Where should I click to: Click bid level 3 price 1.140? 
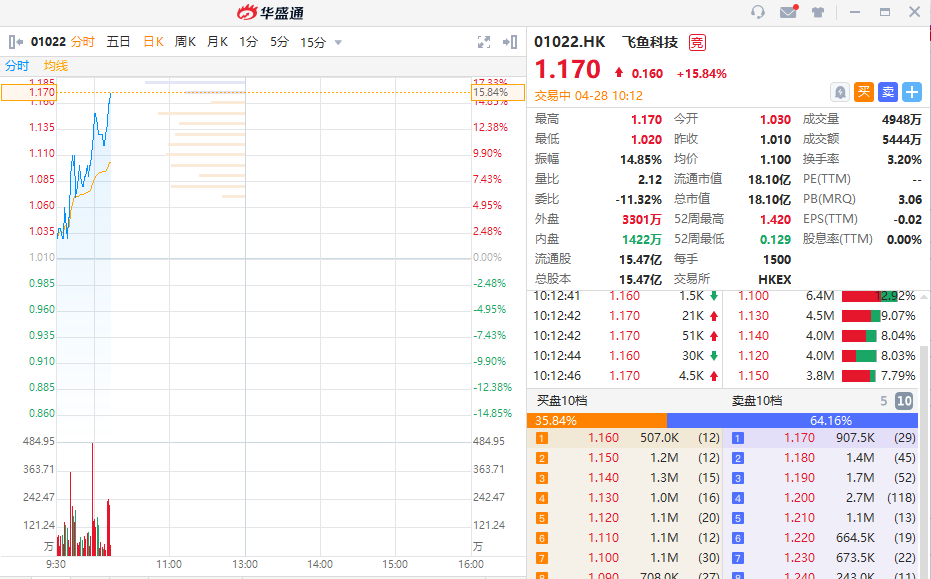point(603,478)
